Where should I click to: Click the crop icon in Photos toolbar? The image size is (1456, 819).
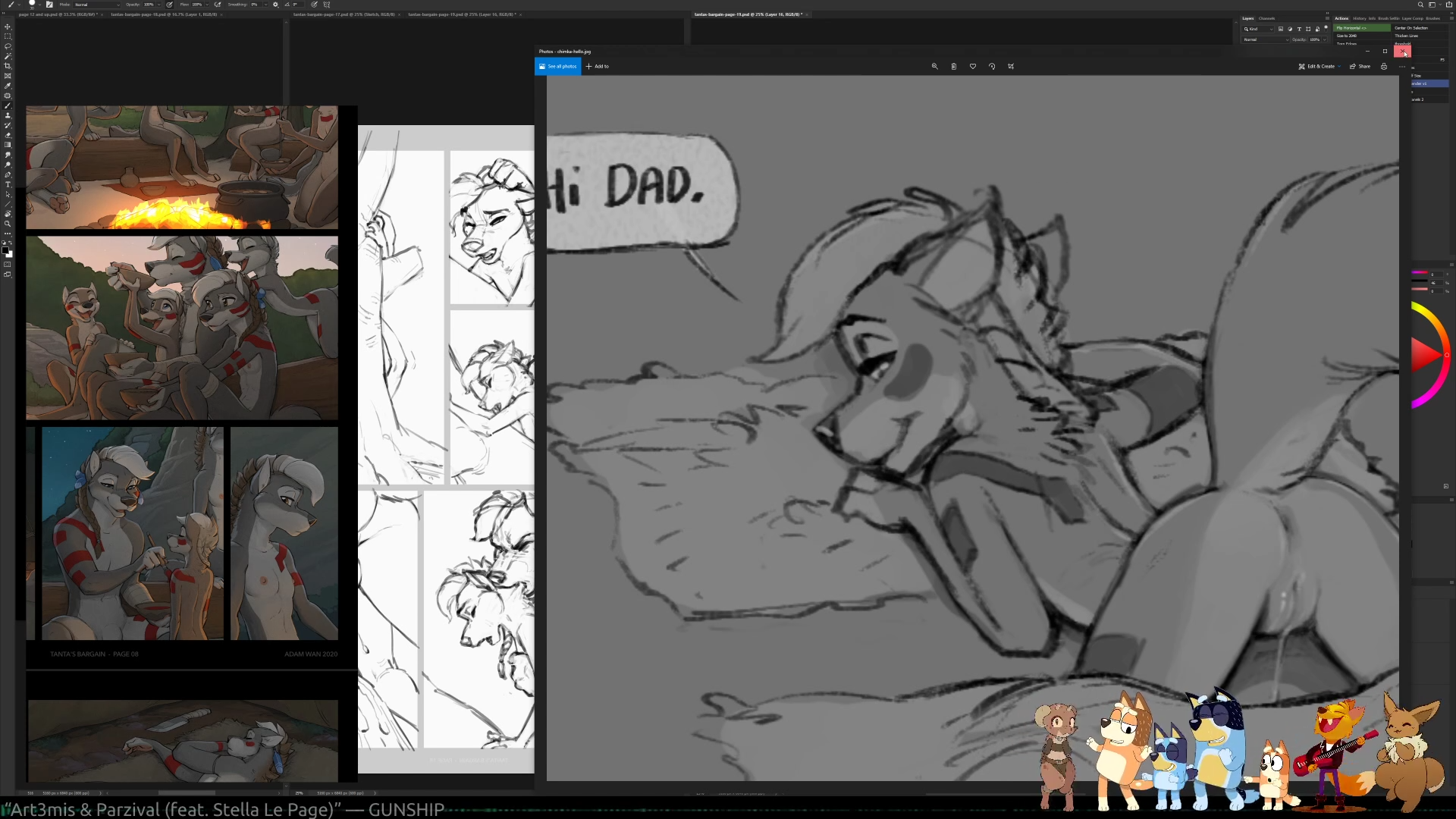[1011, 67]
